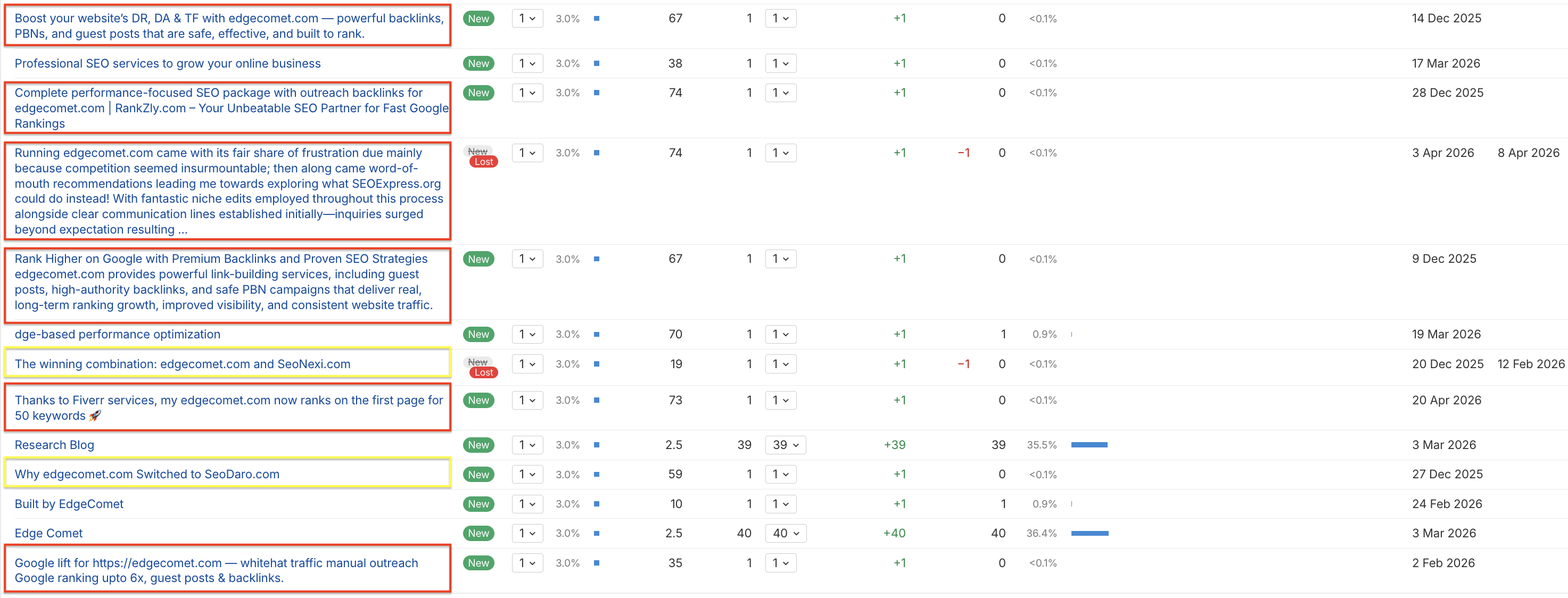Click the New badge for Research Blog
The image size is (1568, 598).
click(x=478, y=445)
